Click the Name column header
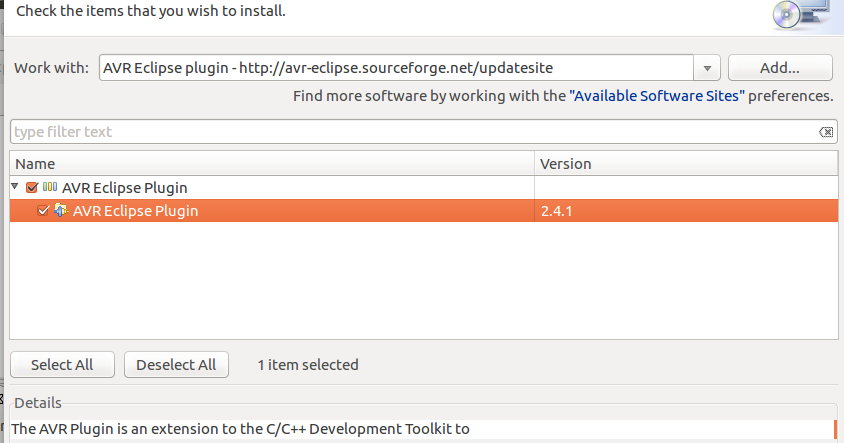Screen dimensions: 844x443 pyautogui.click(x=35, y=163)
